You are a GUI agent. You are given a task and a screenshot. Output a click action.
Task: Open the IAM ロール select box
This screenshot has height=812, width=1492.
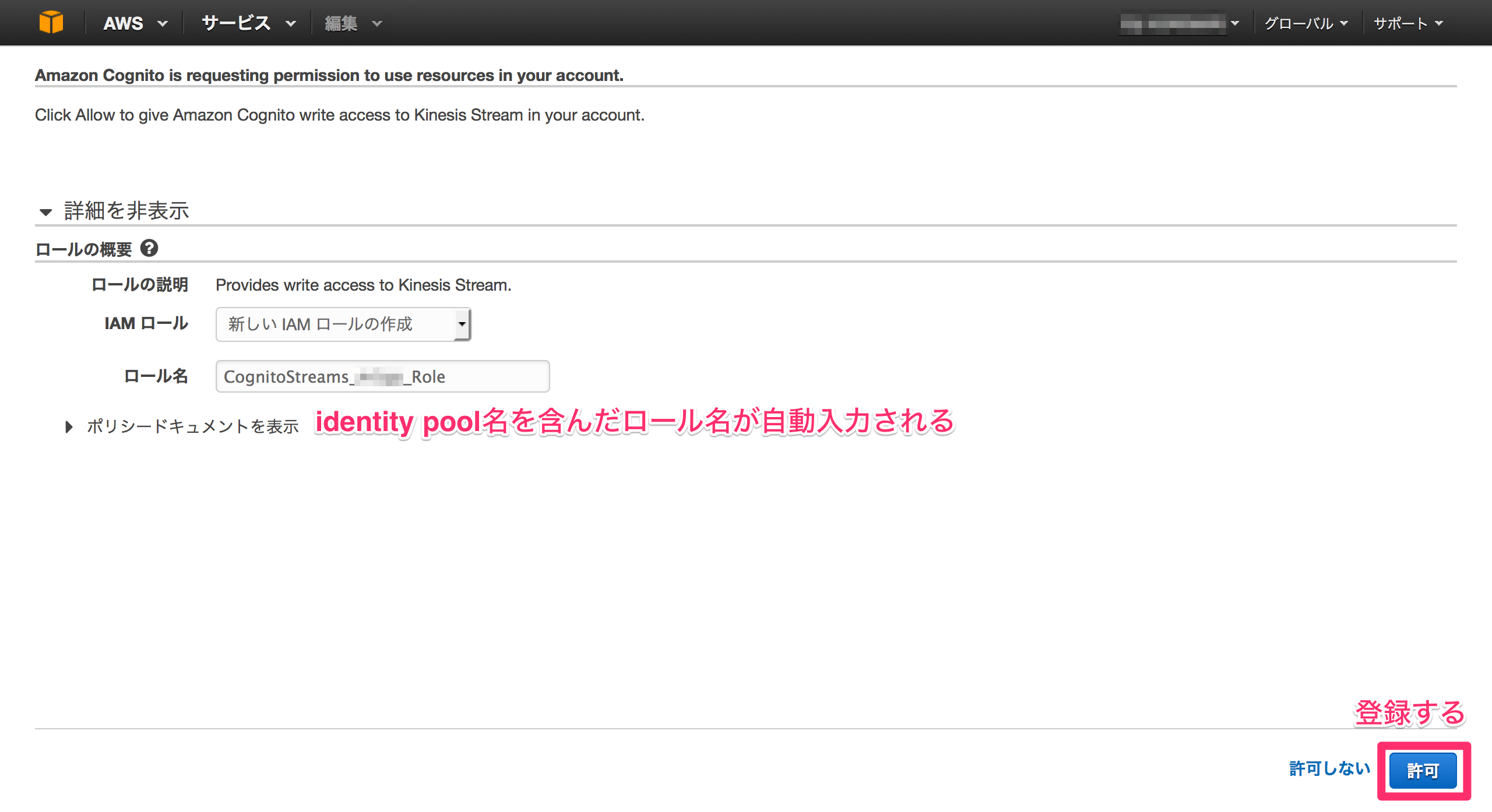click(x=343, y=324)
